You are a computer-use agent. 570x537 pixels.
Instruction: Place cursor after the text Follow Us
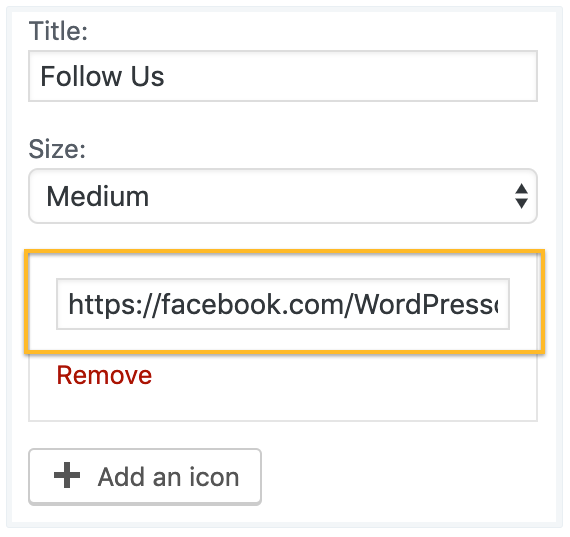pos(166,76)
